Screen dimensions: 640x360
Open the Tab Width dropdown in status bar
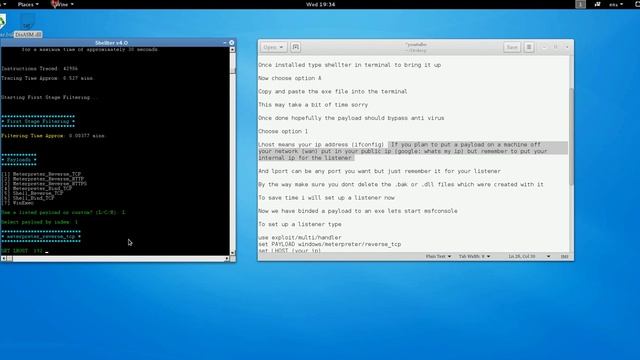coord(474,256)
